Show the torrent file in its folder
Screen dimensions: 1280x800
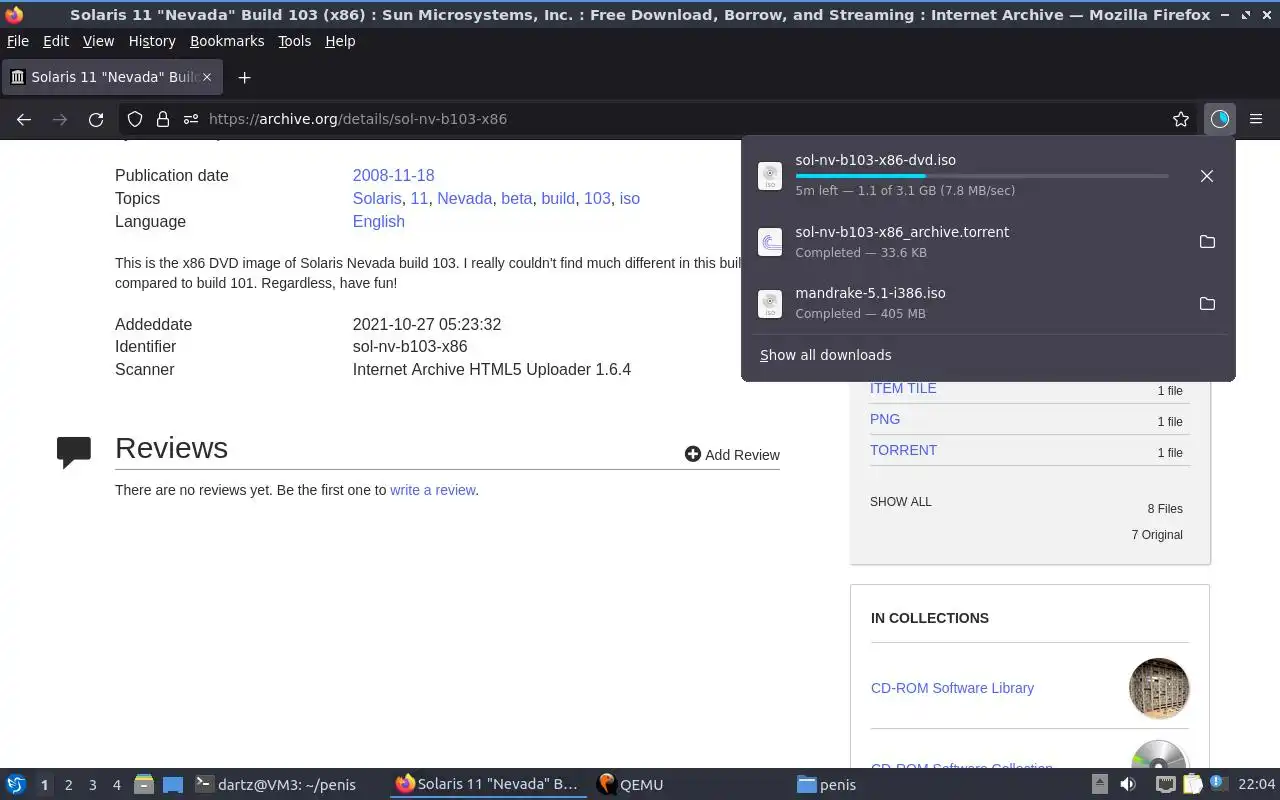point(1207,242)
